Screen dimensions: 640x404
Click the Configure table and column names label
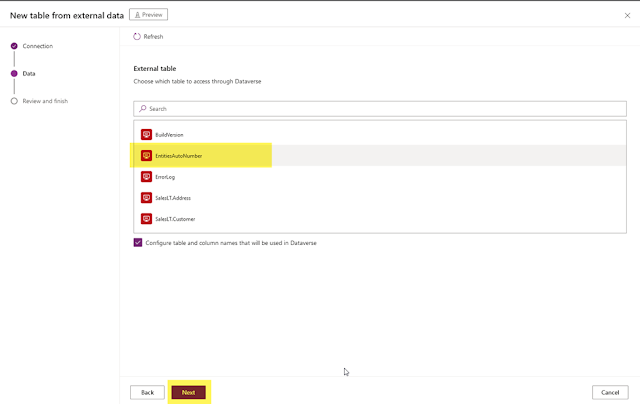click(x=231, y=243)
